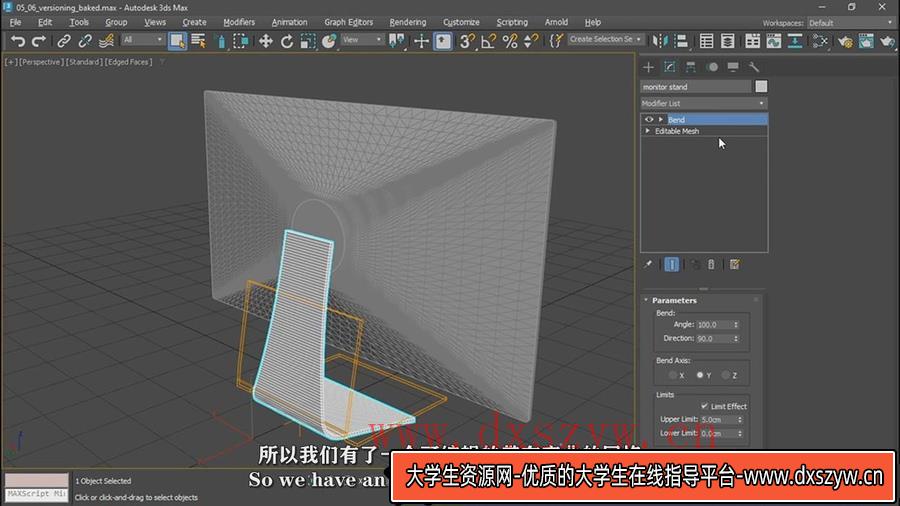Expand the Bend modifier sub-objects

pyautogui.click(x=661, y=119)
